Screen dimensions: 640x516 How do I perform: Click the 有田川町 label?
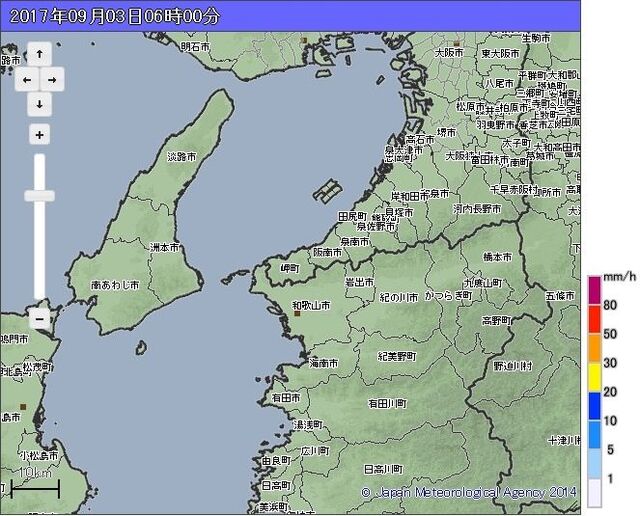[x=387, y=404]
